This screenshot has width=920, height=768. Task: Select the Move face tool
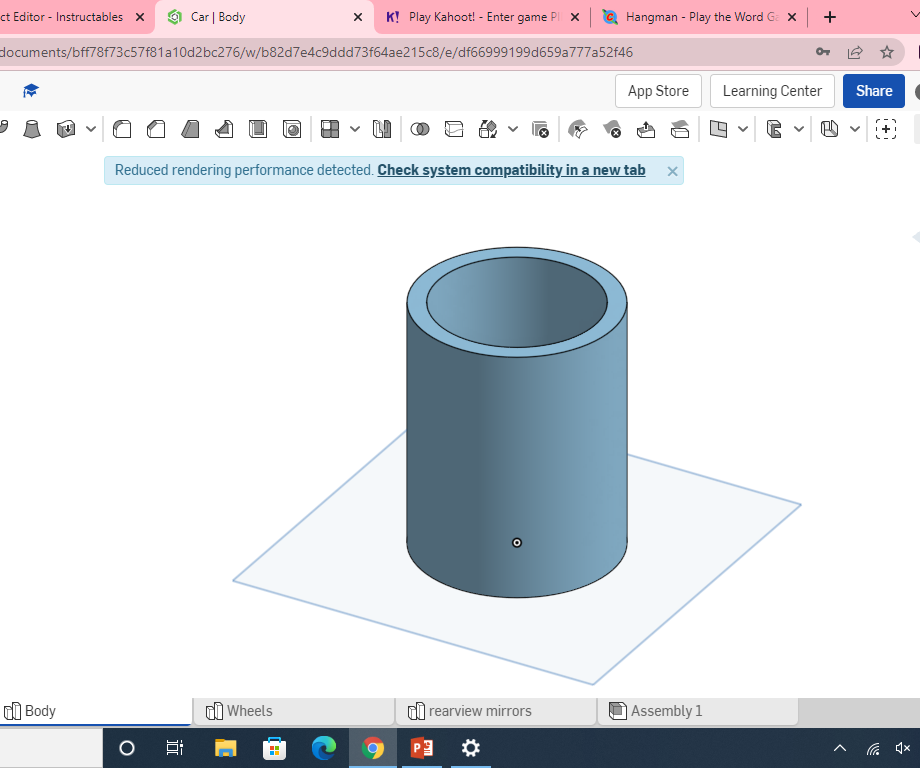pyautogui.click(x=646, y=129)
